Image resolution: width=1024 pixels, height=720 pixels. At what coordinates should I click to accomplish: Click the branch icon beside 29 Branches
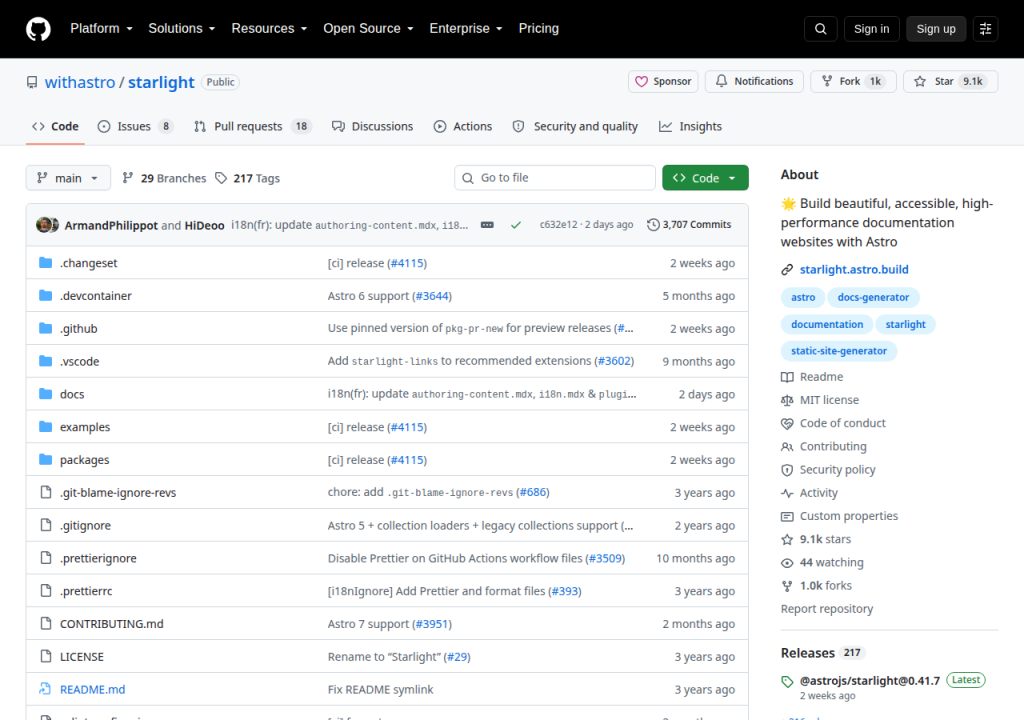click(128, 178)
